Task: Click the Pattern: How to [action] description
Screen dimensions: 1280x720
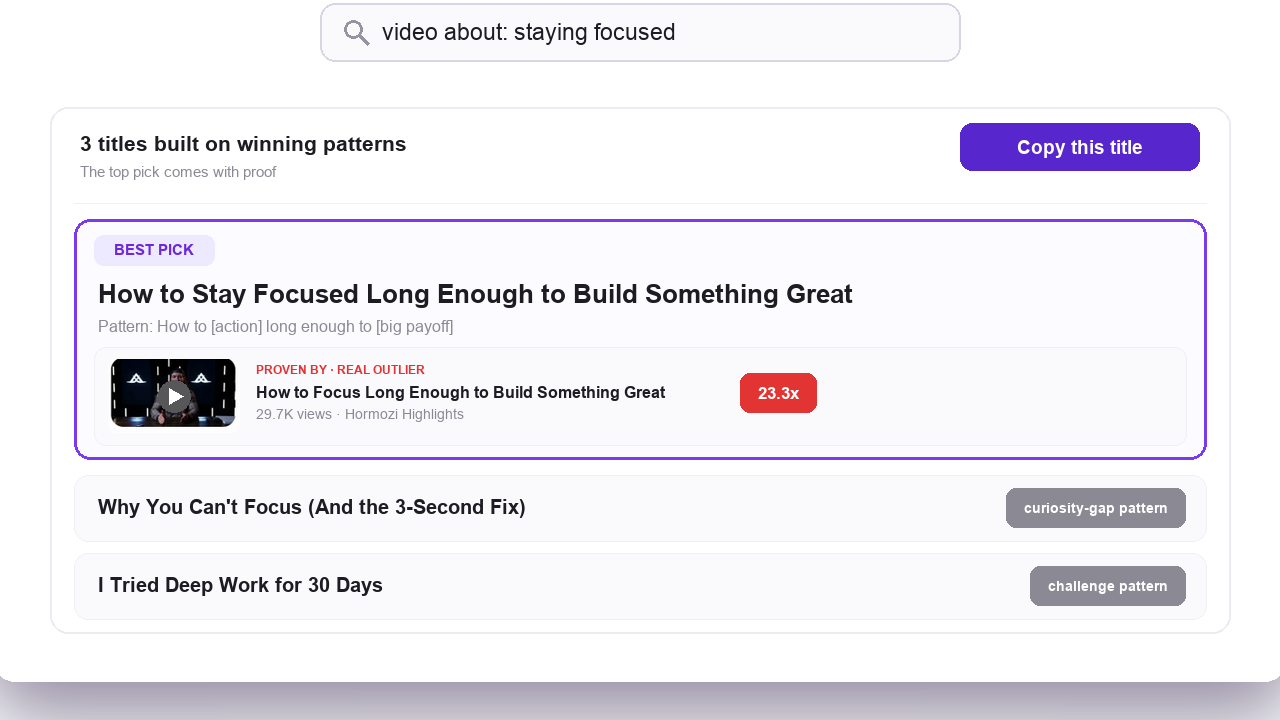Action: [x=276, y=327]
